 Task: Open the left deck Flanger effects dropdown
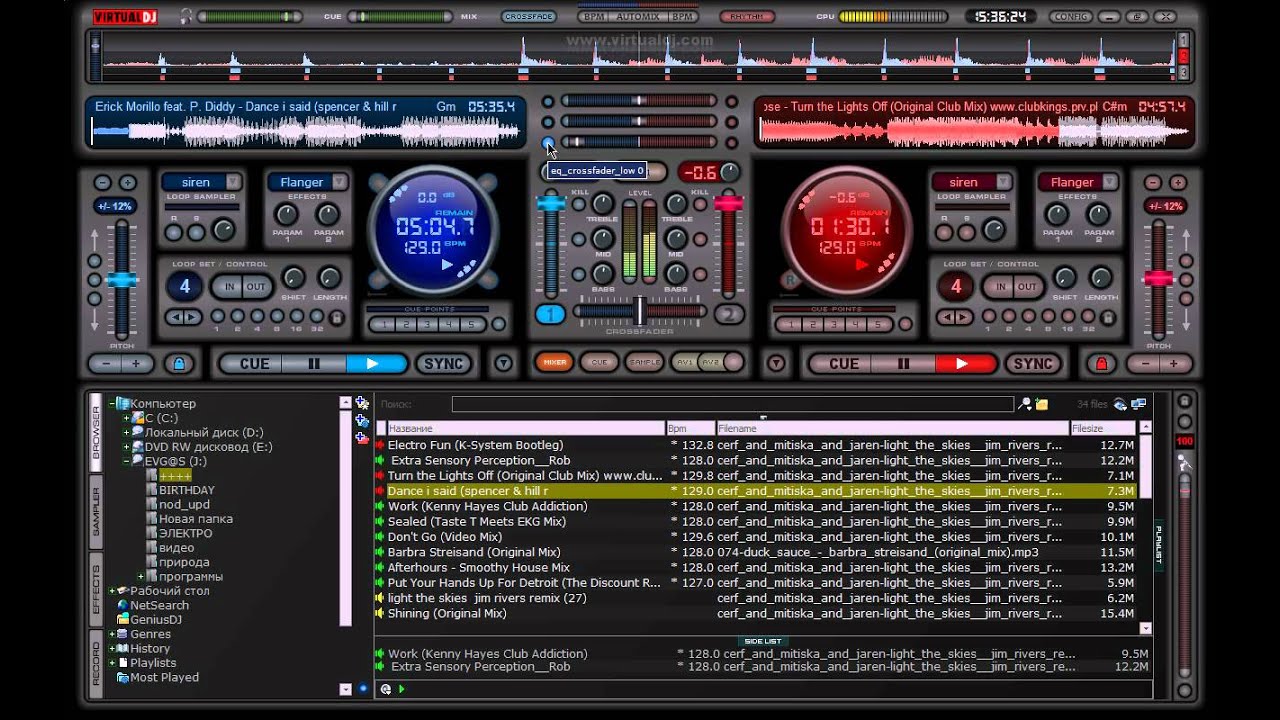[x=339, y=182]
